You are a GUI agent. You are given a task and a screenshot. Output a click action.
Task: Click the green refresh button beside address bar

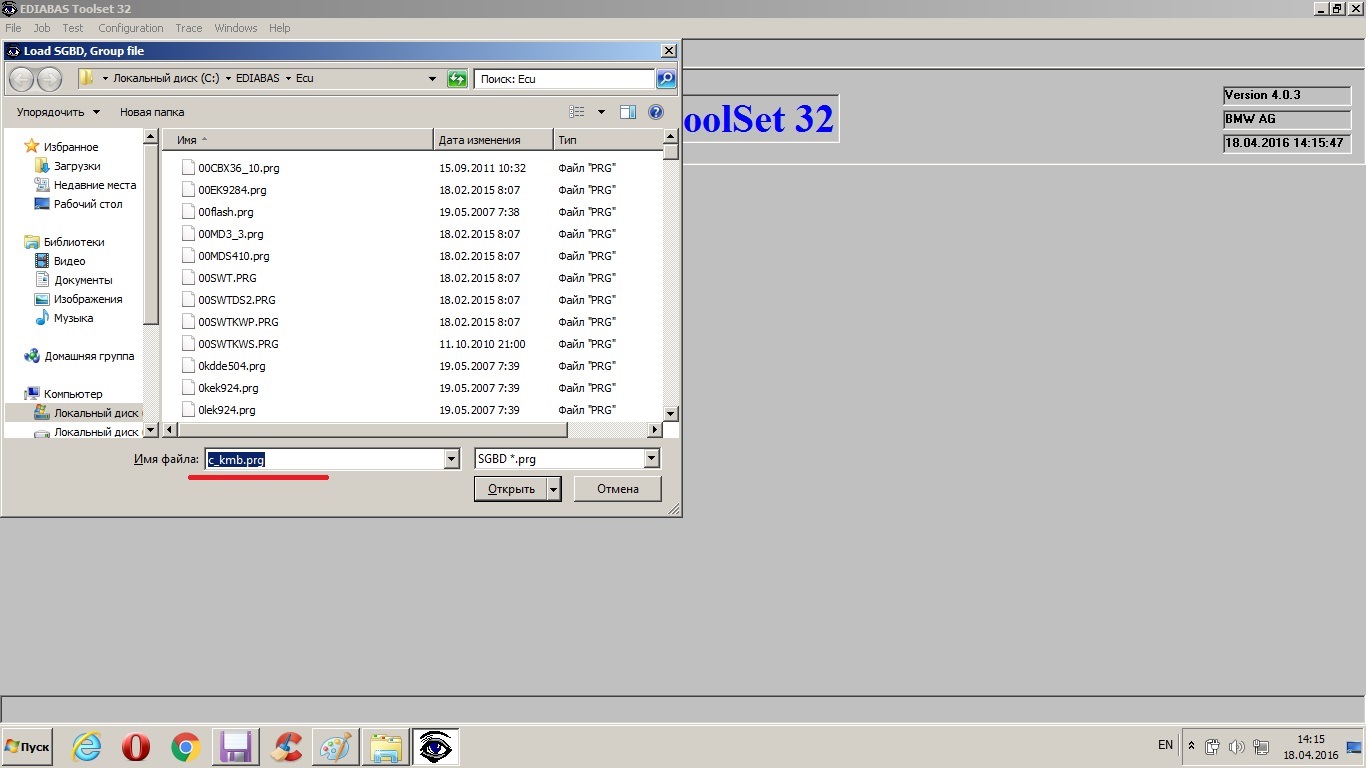(x=457, y=79)
